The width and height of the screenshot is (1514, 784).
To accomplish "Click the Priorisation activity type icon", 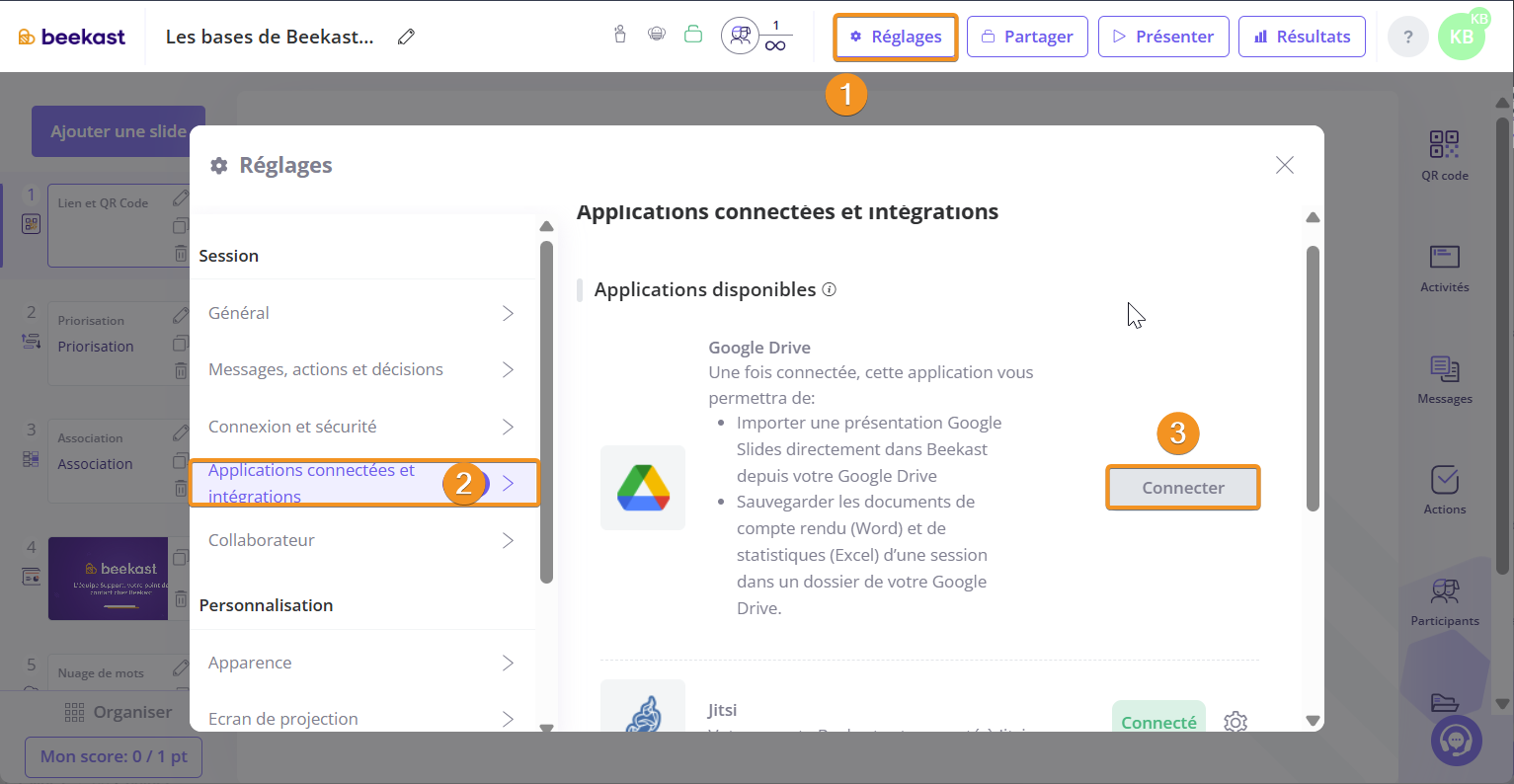I will [x=32, y=342].
